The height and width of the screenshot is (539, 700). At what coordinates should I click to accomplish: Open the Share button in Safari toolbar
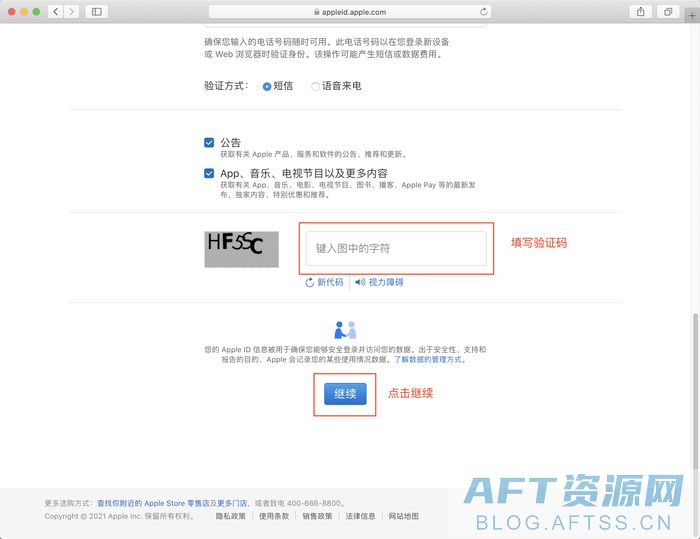(640, 11)
